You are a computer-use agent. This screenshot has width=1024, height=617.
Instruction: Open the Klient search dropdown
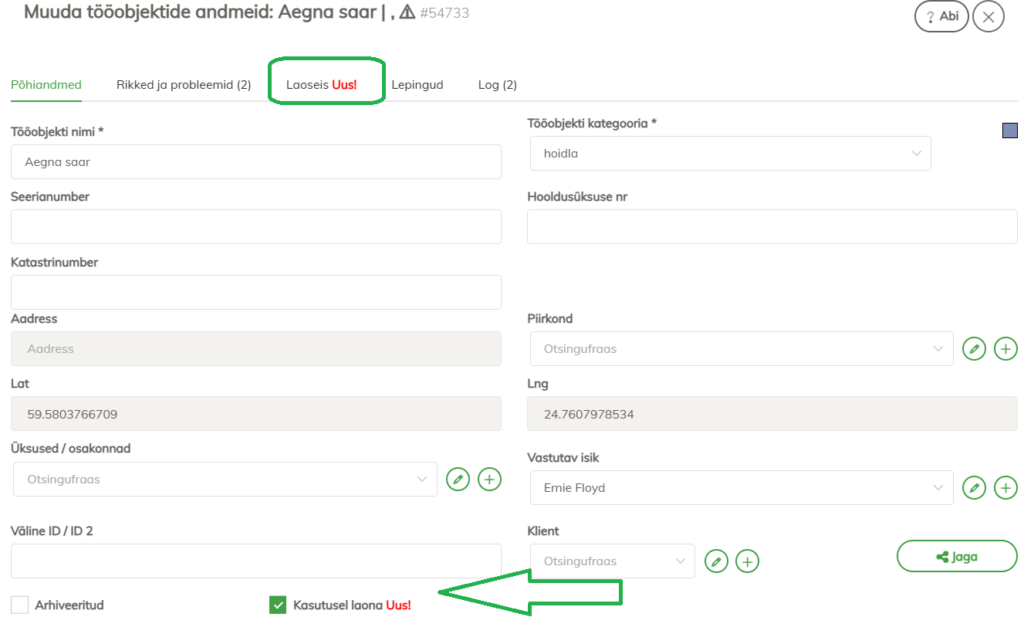pos(611,561)
